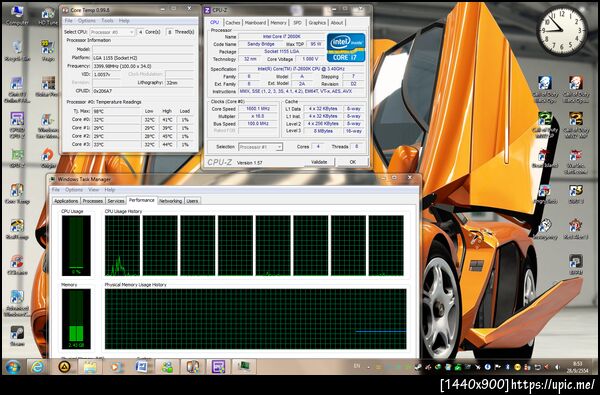
Task: Open Core Temp Options menu
Action: coord(87,21)
